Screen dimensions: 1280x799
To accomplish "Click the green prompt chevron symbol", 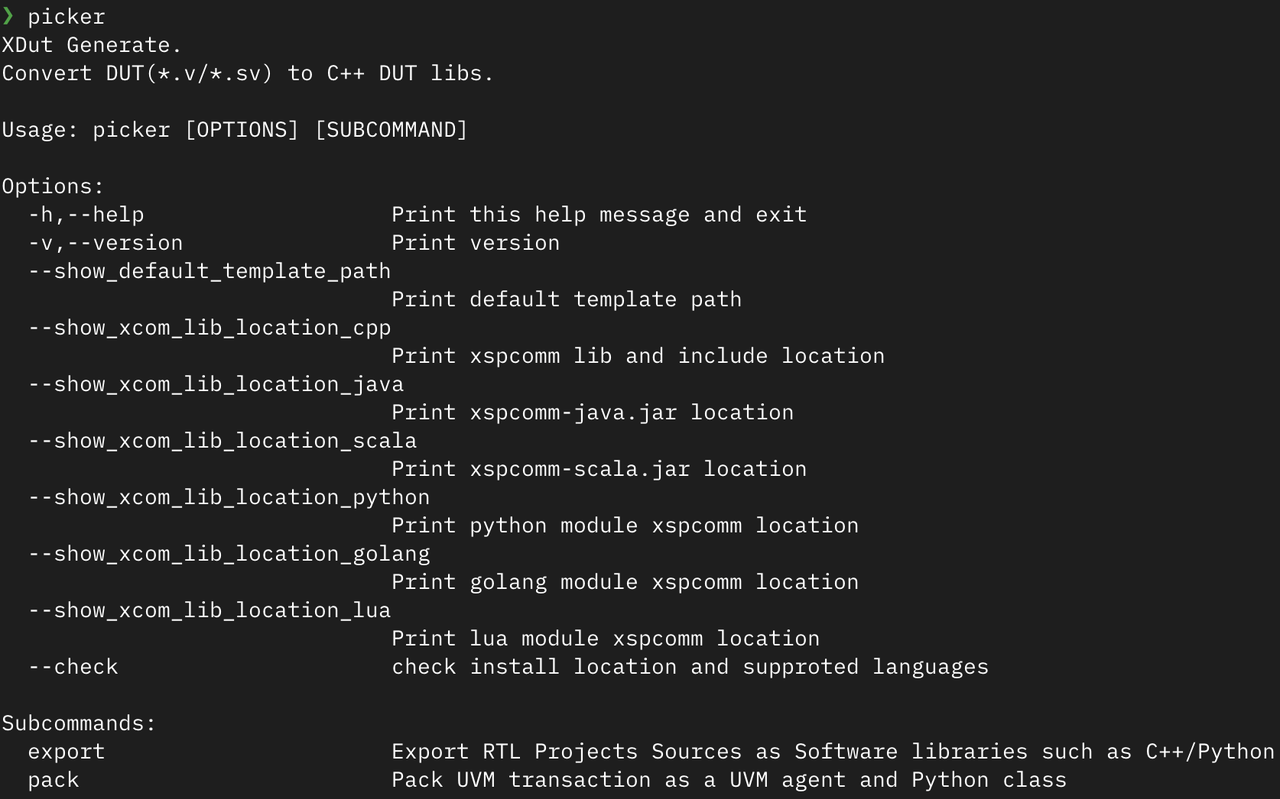I will click(9, 16).
